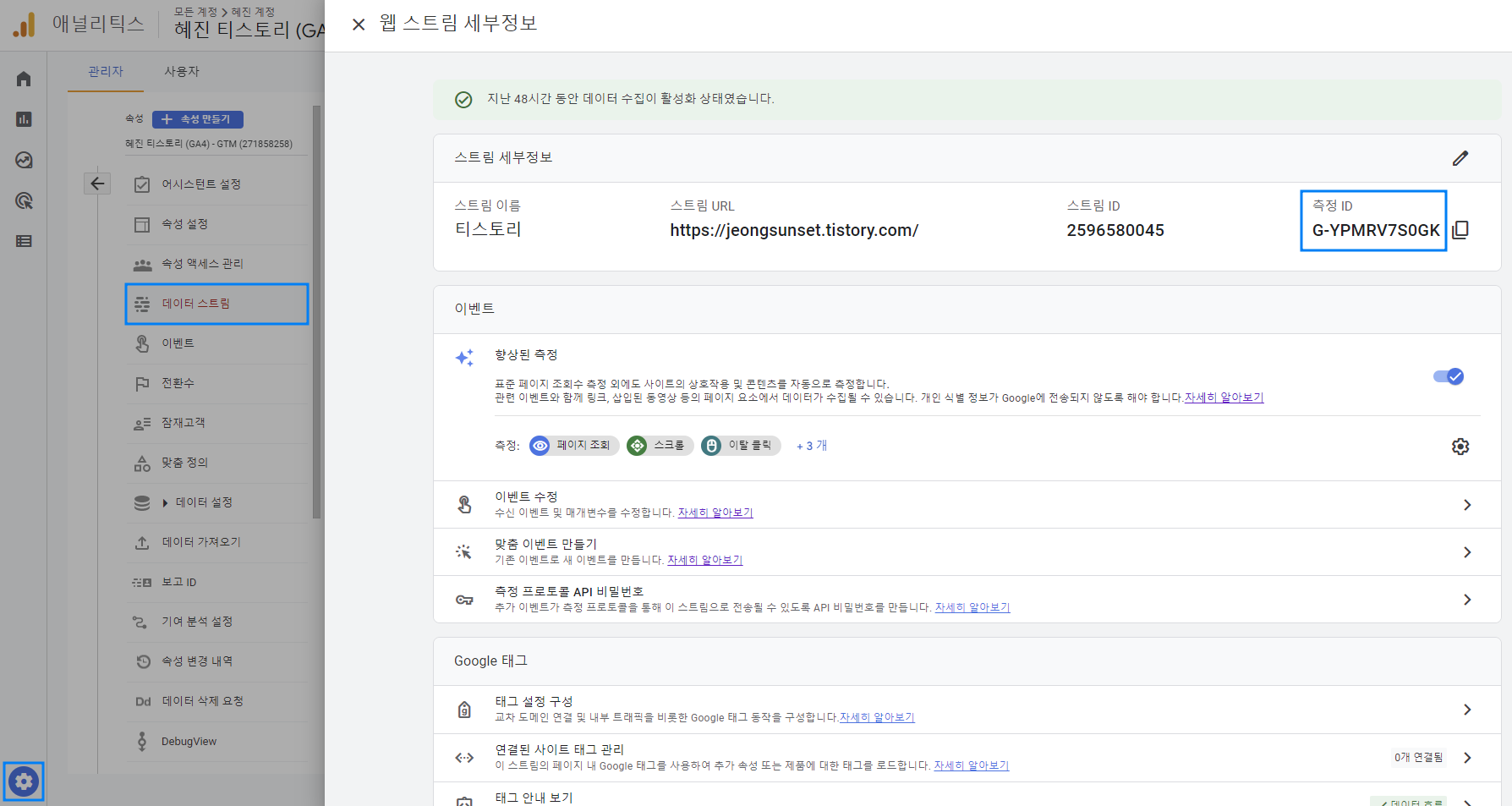Click the Analytics logo

(x=25, y=25)
